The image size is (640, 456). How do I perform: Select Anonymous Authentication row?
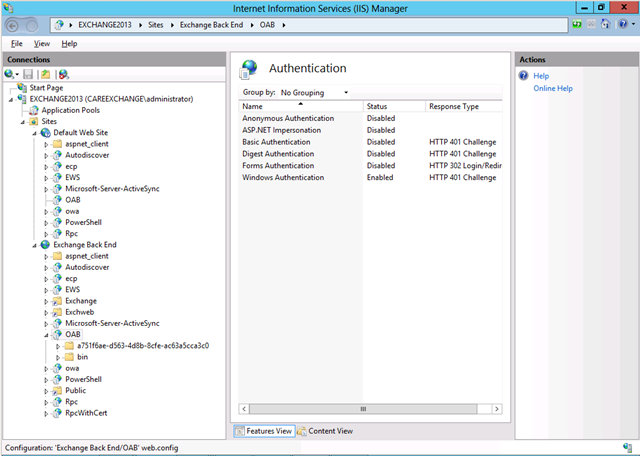(x=370, y=118)
